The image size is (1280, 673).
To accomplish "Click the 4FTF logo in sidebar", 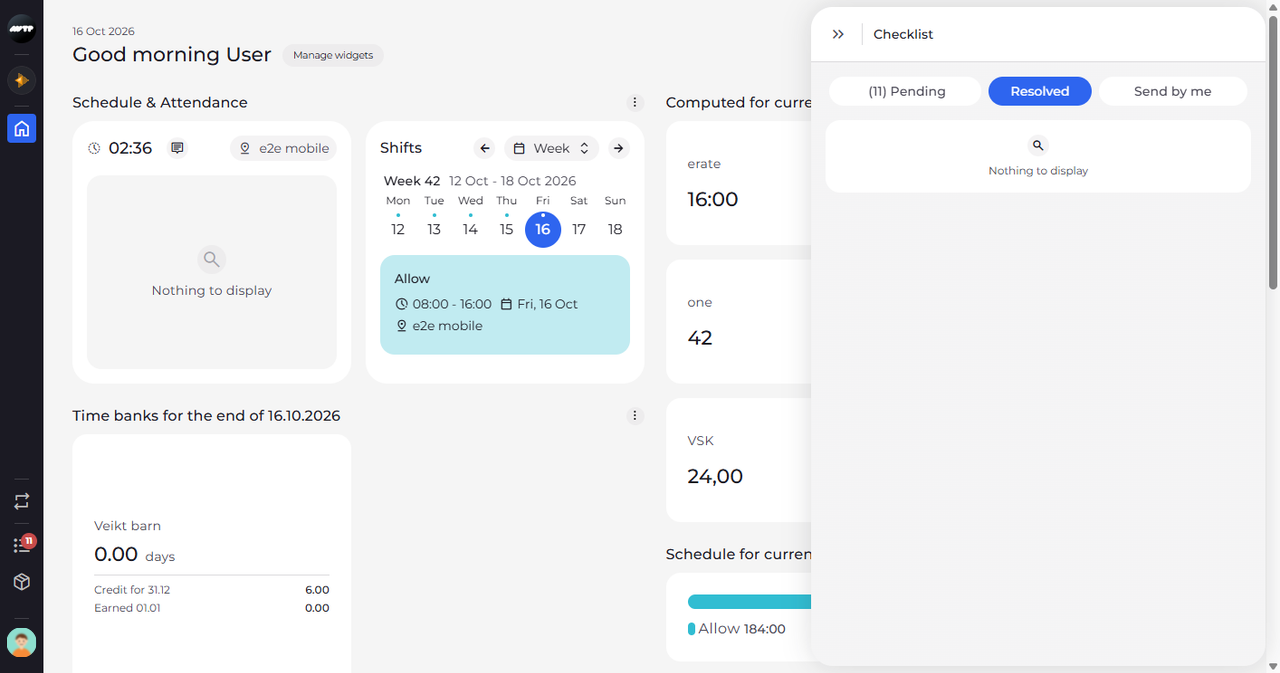I will pyautogui.click(x=22, y=30).
